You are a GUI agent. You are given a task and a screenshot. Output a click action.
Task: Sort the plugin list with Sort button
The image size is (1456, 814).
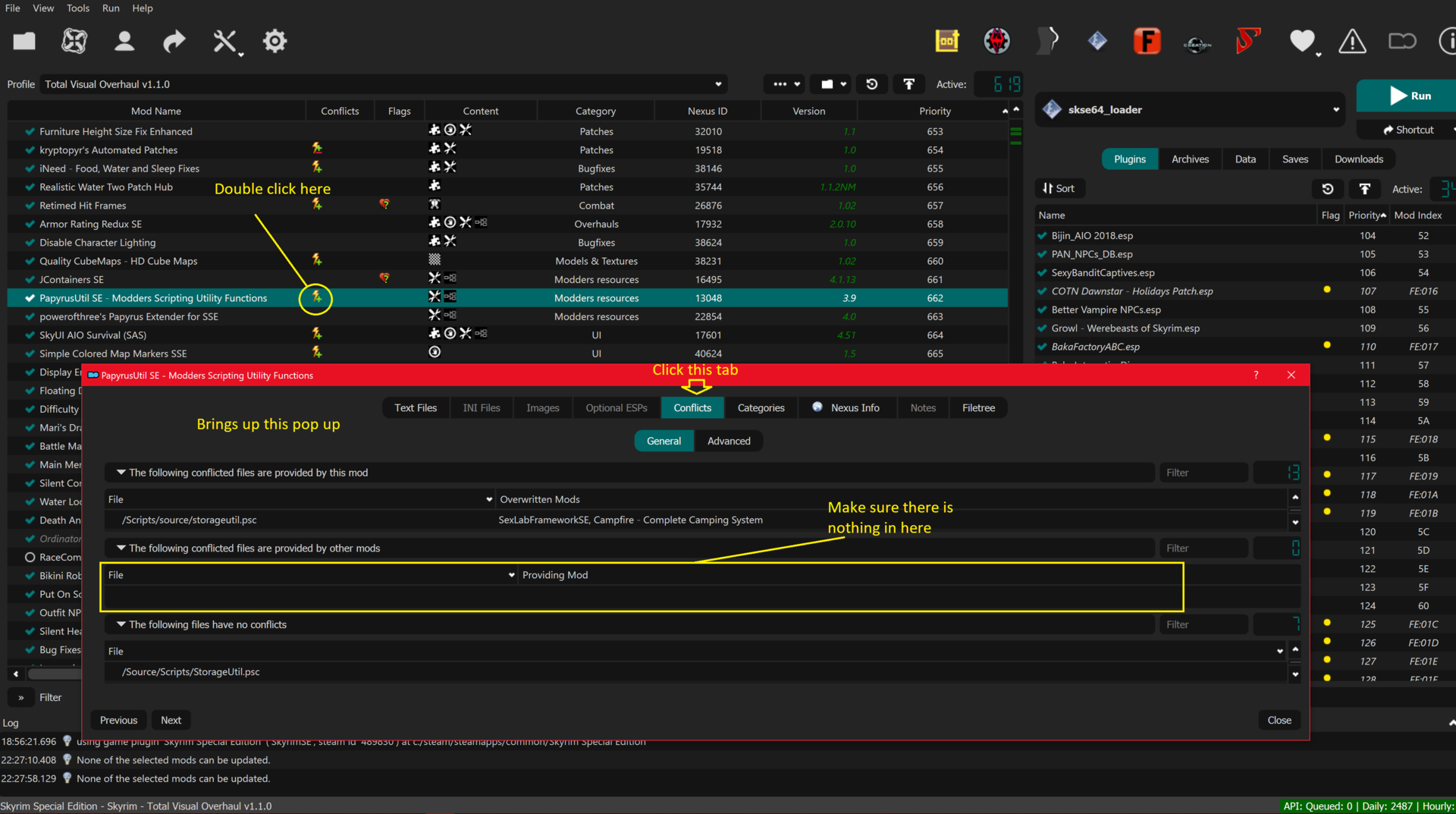click(x=1059, y=189)
